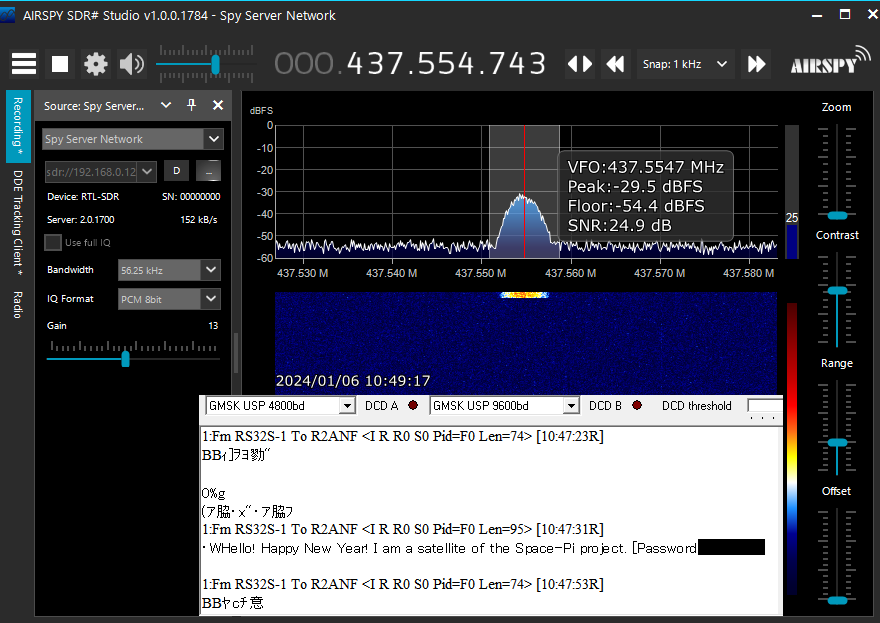Click the DCD B indicator light
This screenshot has height=623, width=880.
[637, 405]
